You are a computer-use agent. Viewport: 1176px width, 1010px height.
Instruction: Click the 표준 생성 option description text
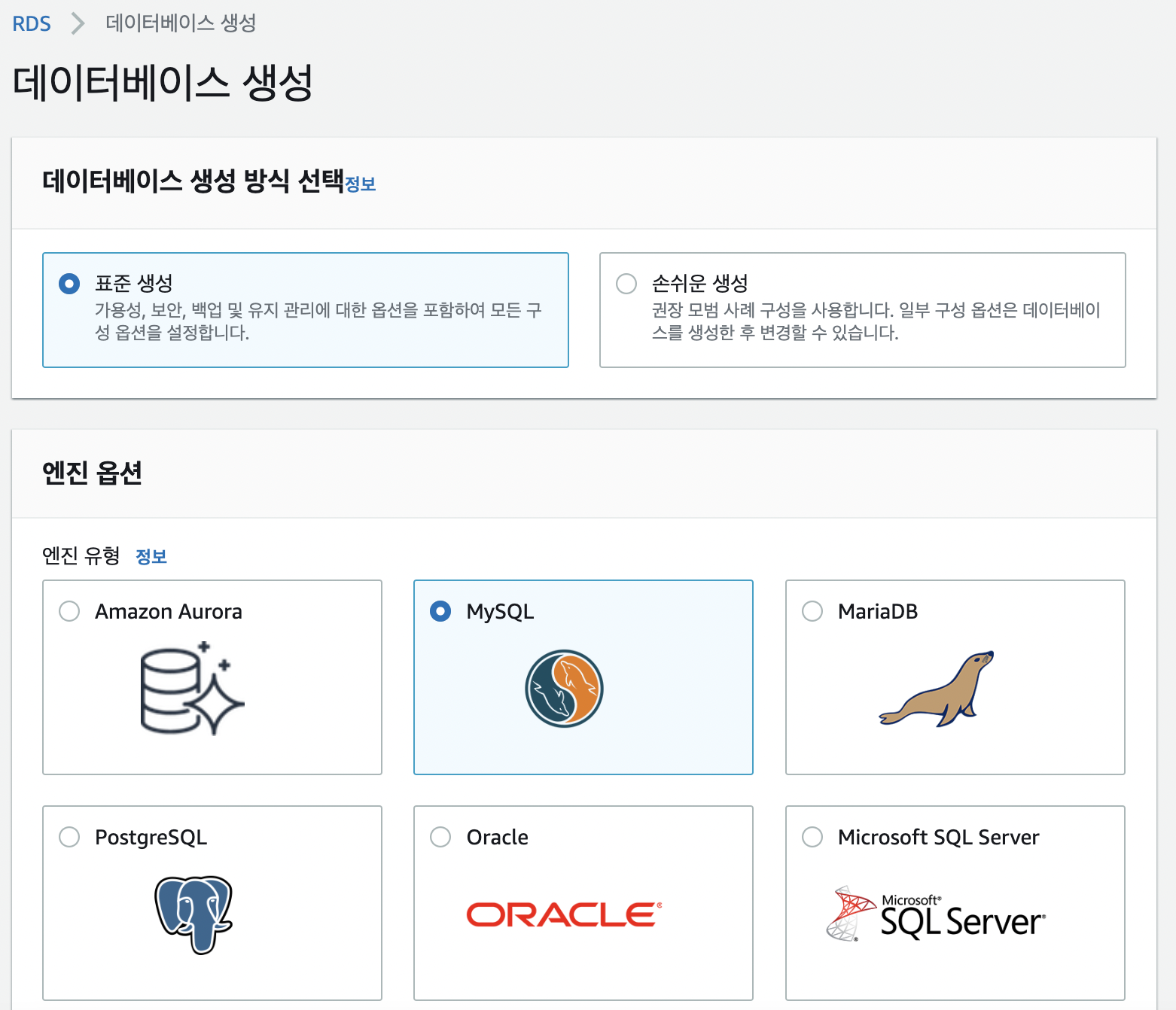318,321
